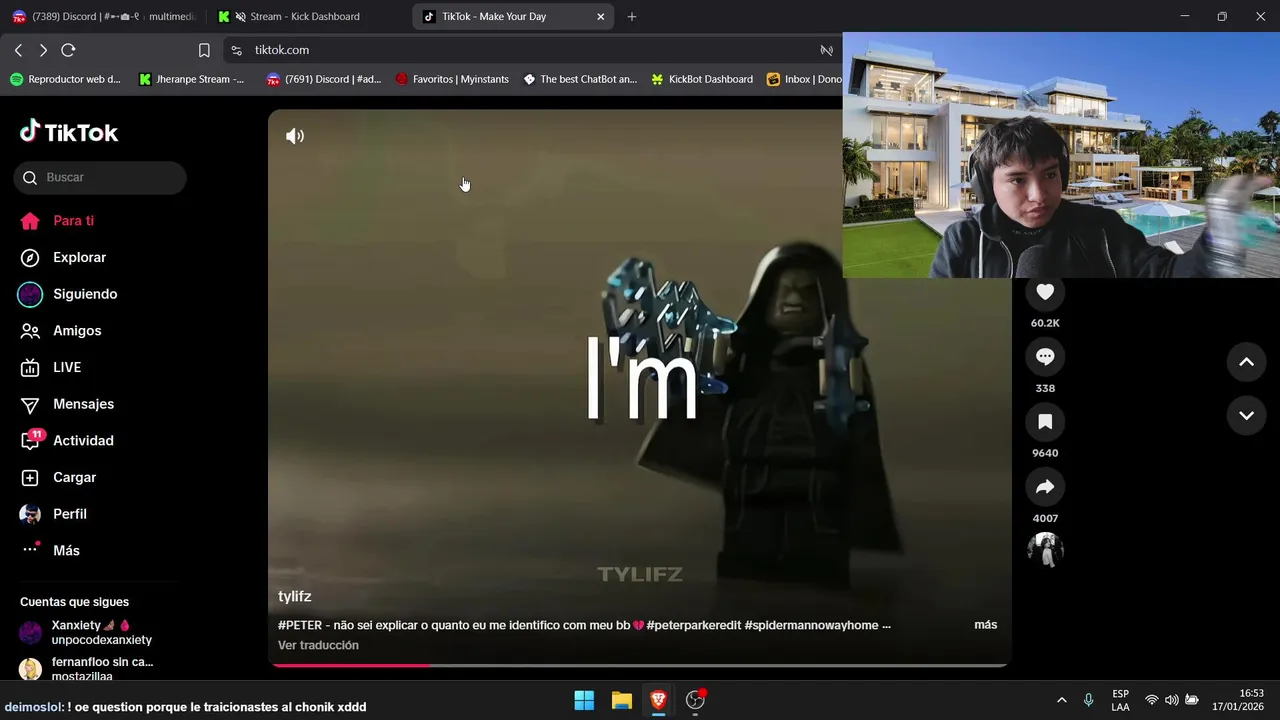Go back in the browser
Screen dimensions: 1280x720
18,50
